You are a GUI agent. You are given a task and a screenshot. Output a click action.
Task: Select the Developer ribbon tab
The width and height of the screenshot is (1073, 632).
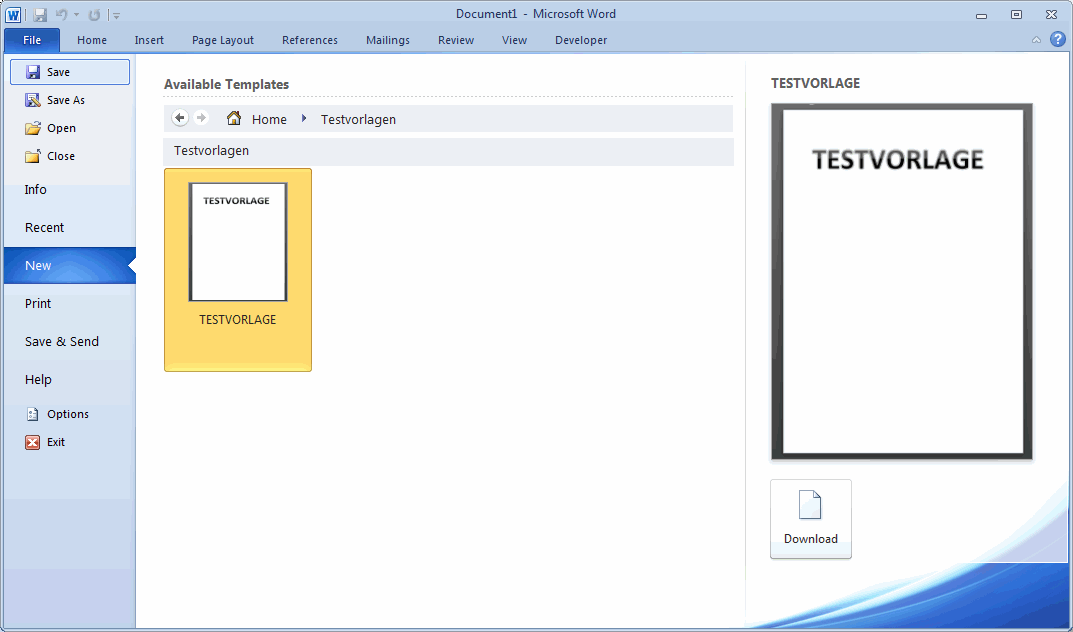click(581, 40)
